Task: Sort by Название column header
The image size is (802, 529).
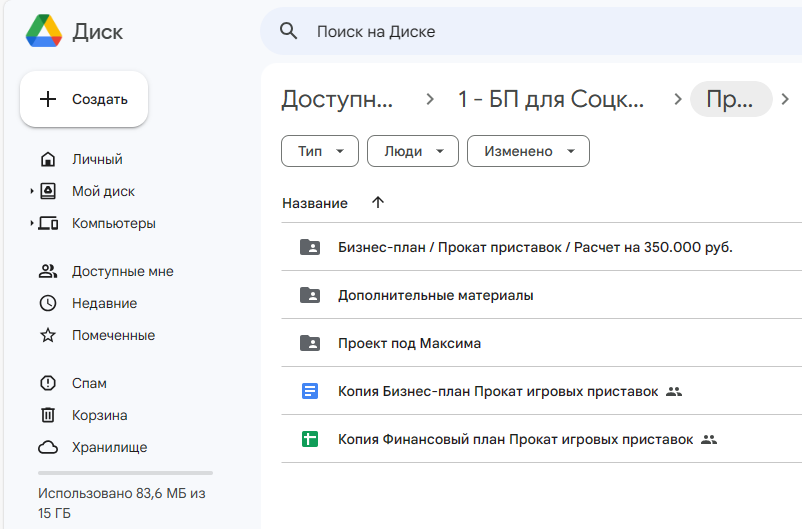Action: pos(315,203)
